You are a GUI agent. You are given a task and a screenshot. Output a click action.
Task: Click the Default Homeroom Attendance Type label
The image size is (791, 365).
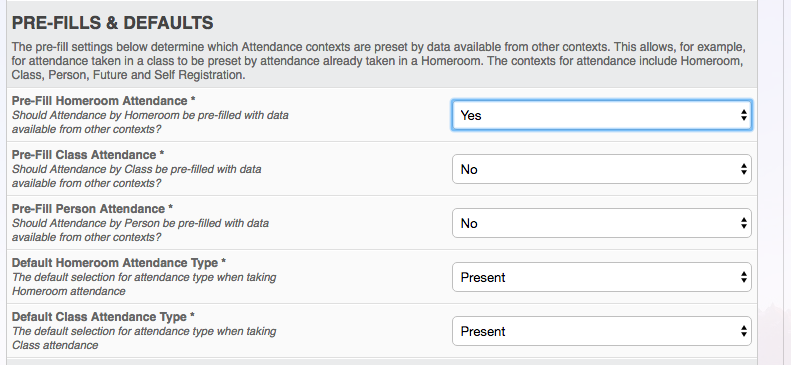point(115,263)
